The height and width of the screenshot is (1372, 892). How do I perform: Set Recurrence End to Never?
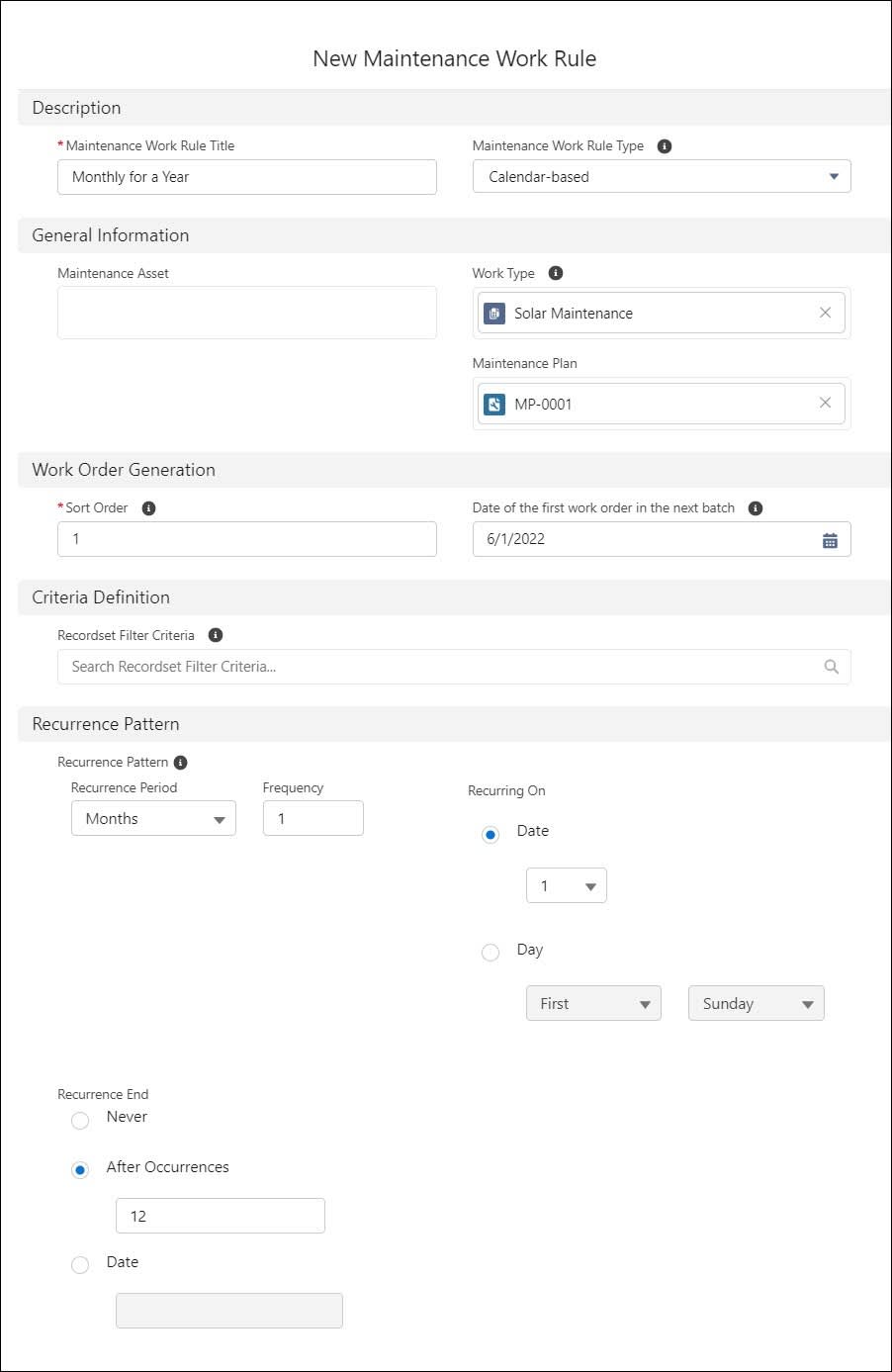pyautogui.click(x=80, y=1121)
